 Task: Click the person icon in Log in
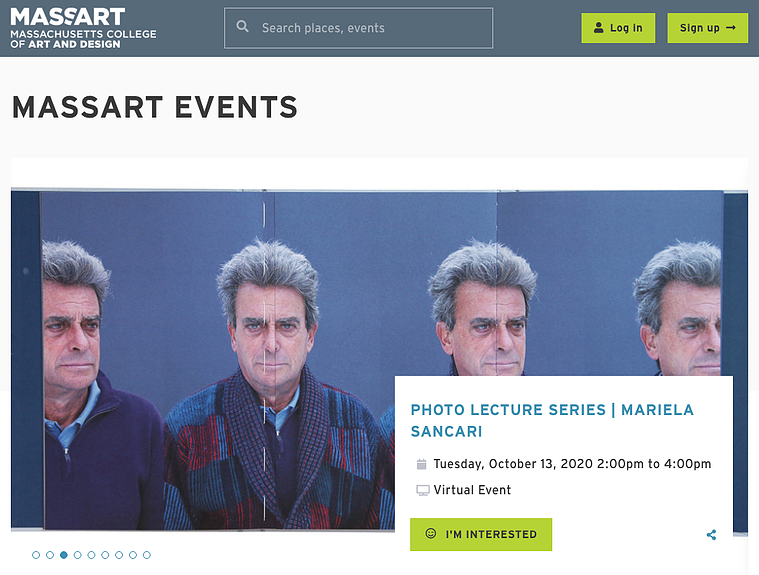[x=599, y=28]
